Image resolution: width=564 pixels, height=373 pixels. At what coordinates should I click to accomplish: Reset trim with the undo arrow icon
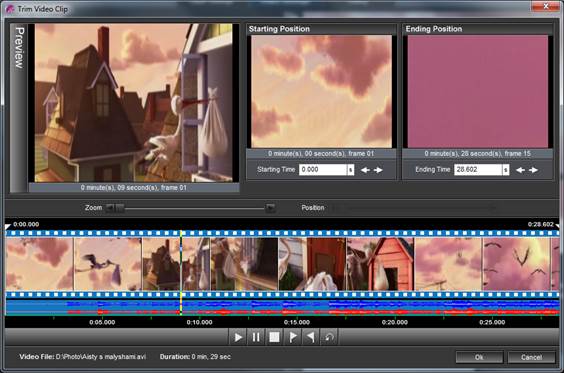(329, 337)
